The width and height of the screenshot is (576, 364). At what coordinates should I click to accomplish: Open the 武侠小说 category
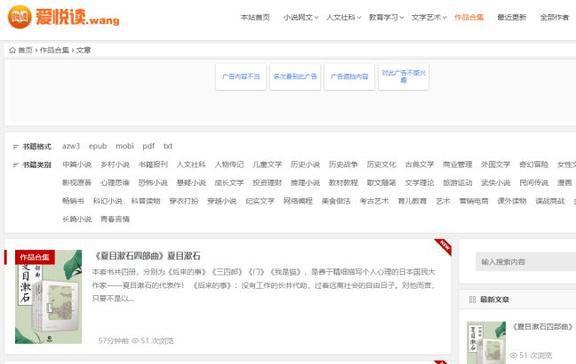click(496, 183)
